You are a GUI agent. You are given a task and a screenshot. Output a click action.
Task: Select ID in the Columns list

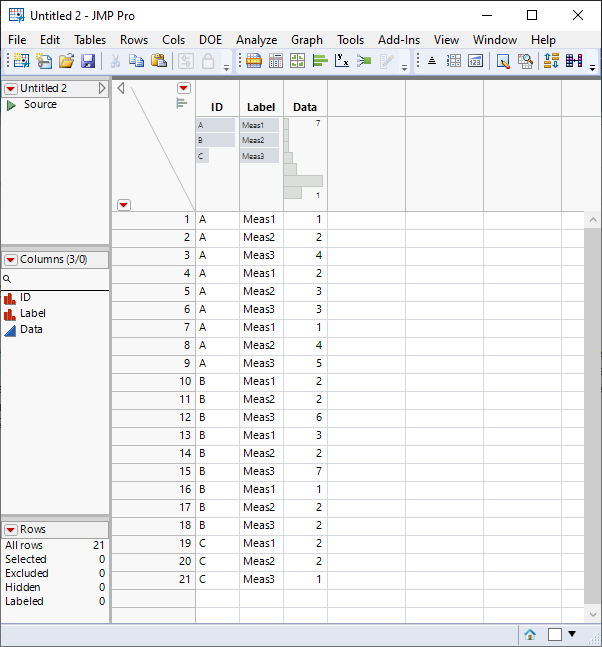[x=25, y=298]
